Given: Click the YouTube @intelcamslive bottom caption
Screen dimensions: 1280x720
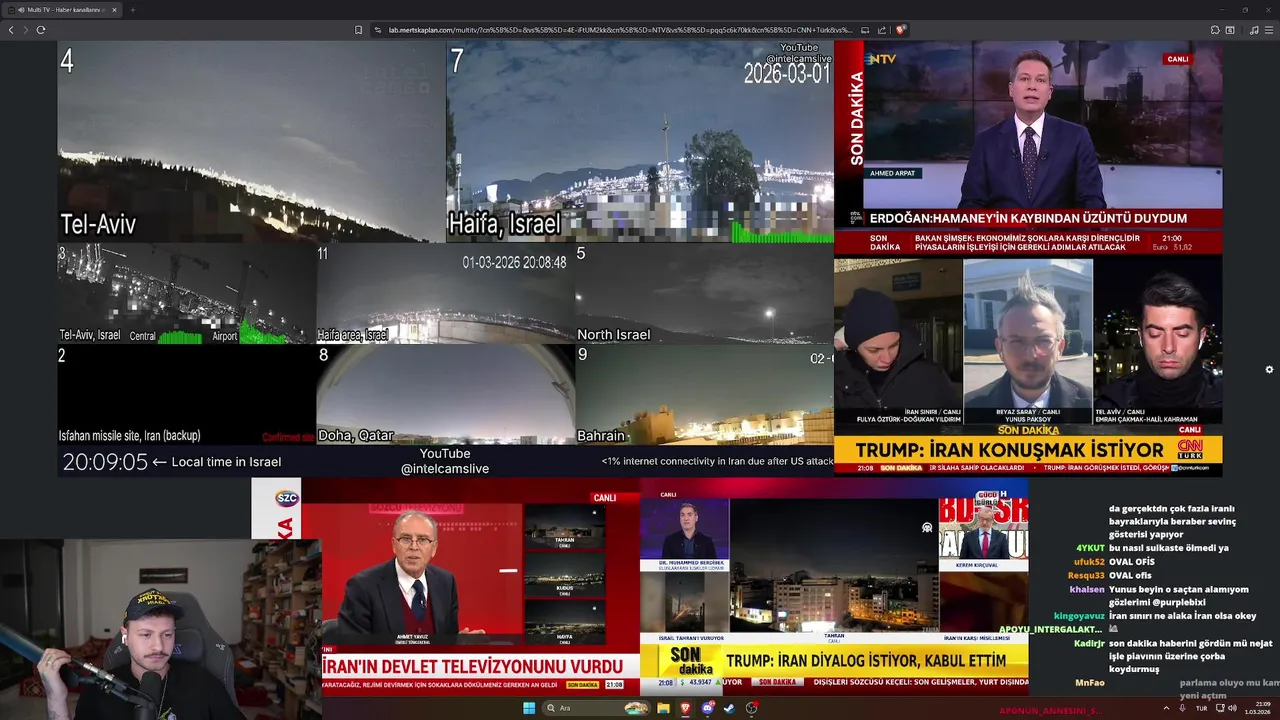Looking at the screenshot, I should [445, 461].
